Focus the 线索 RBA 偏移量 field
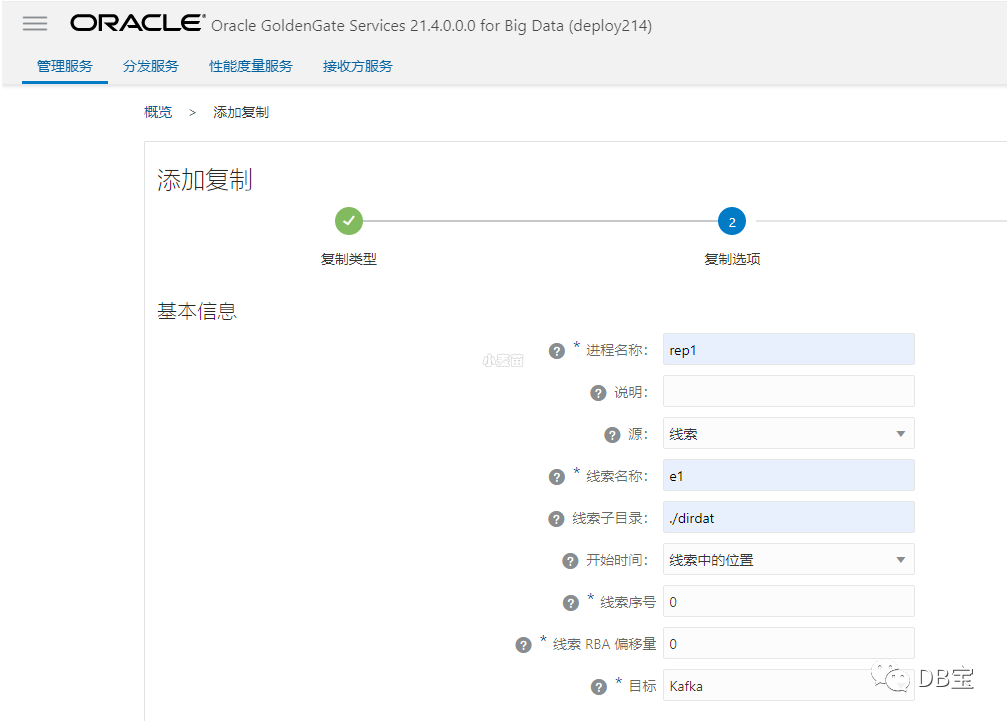Viewport: 1007px width, 721px height. [x=789, y=643]
